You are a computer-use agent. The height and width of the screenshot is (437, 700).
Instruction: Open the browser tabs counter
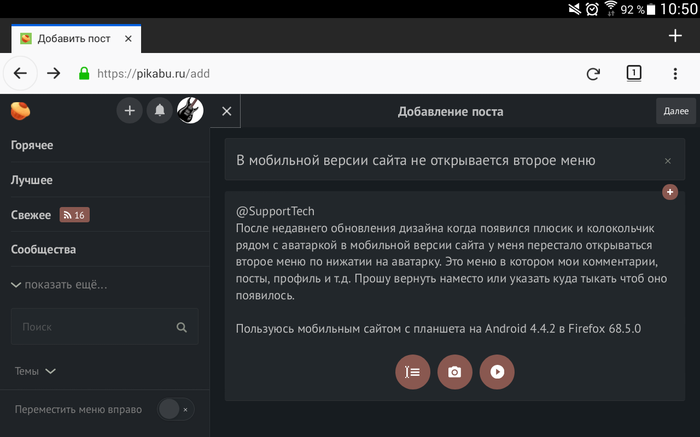pyautogui.click(x=634, y=73)
